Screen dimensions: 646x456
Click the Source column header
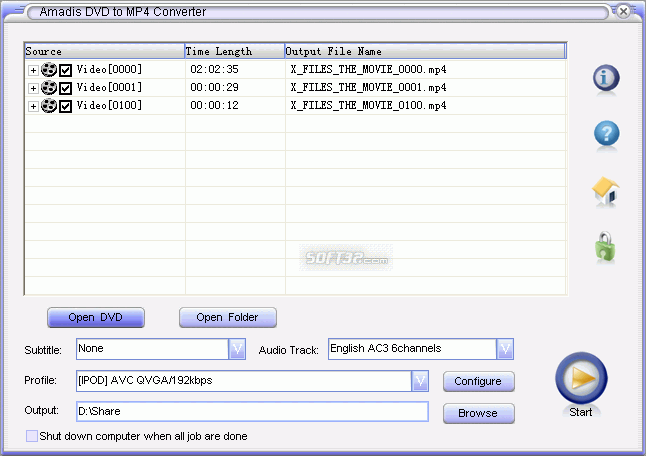104,51
